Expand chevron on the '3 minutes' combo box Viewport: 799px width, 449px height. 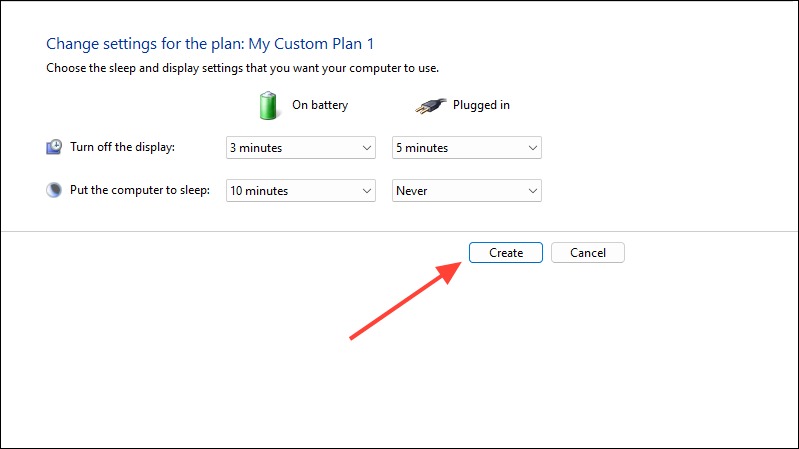366,148
